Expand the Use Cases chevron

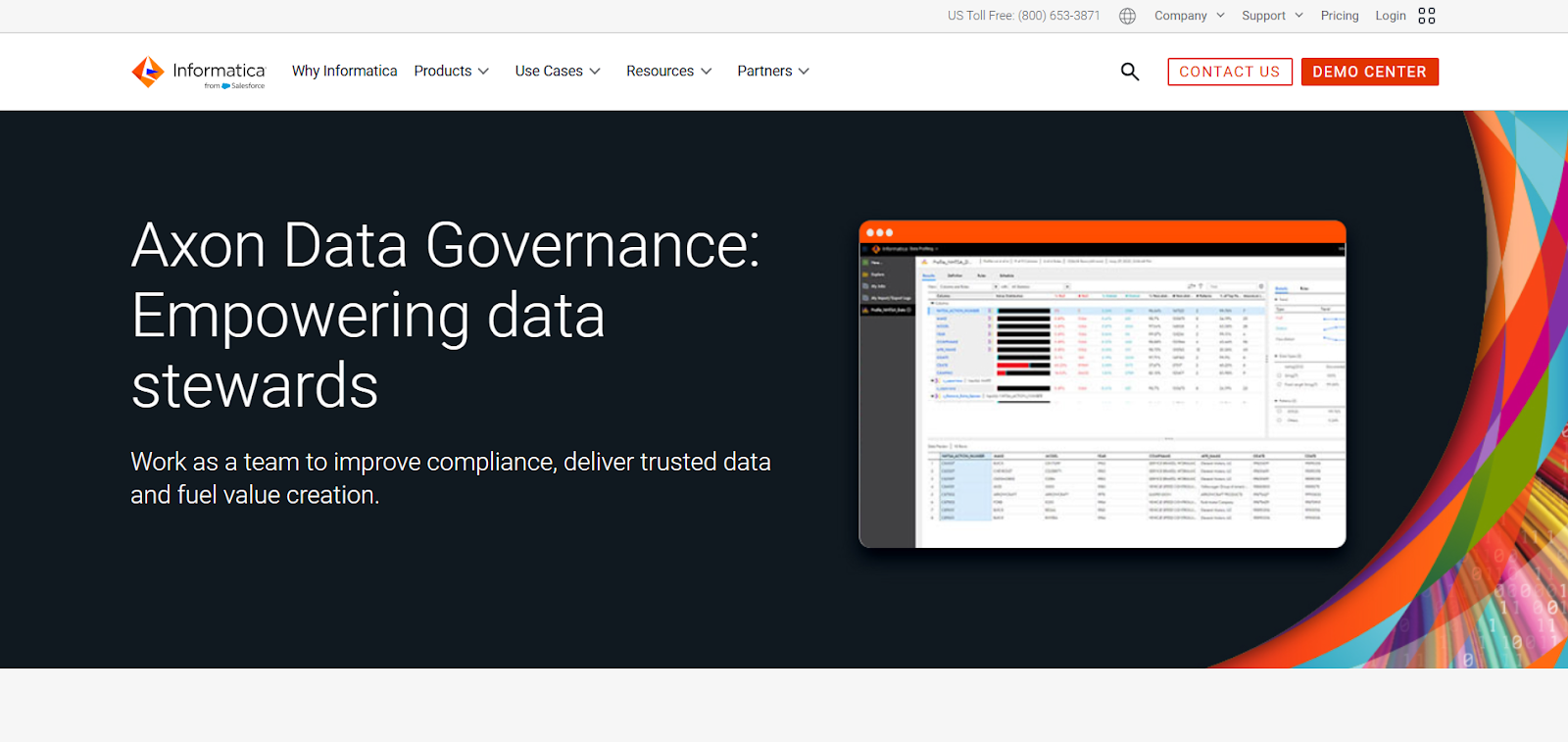tap(595, 72)
